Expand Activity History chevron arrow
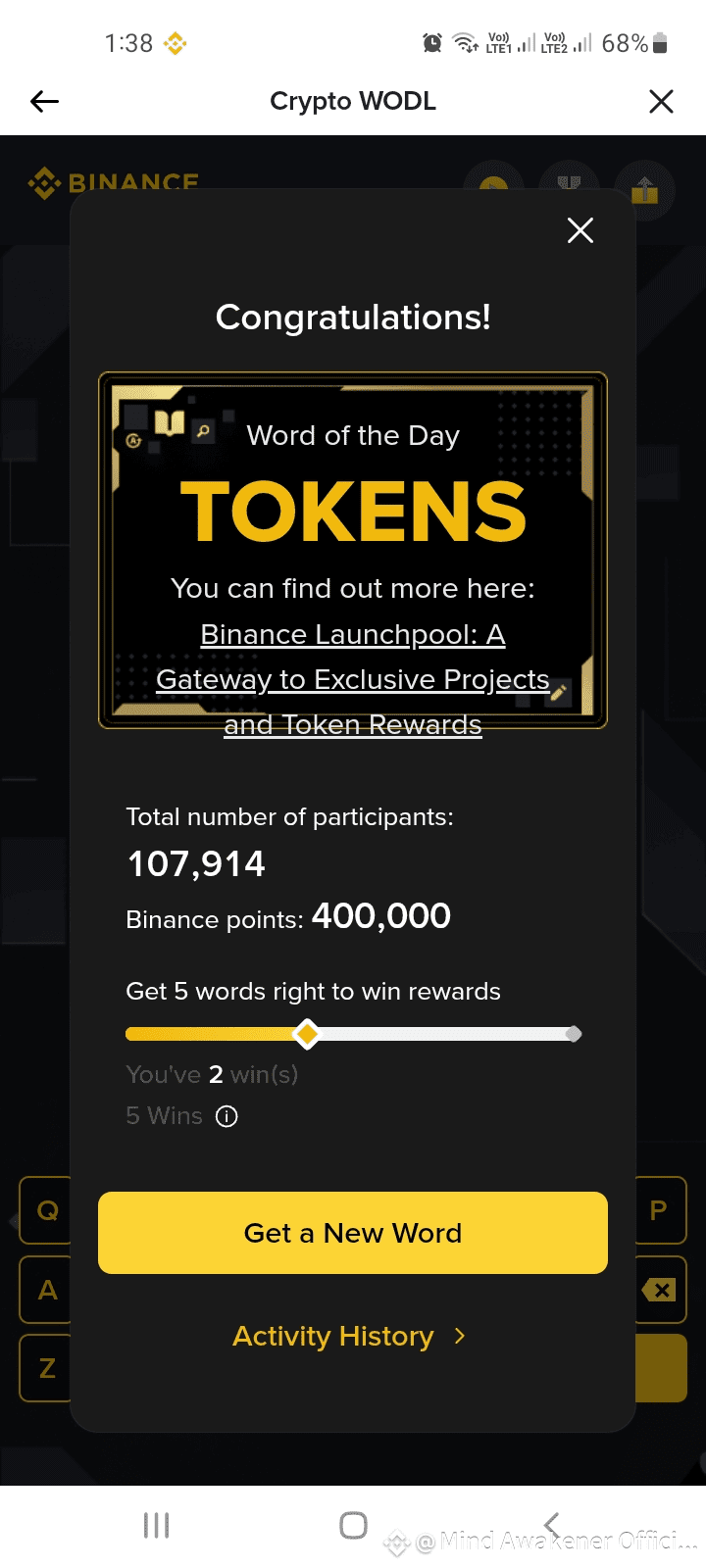This screenshot has width=706, height=1568. pyautogui.click(x=460, y=1336)
